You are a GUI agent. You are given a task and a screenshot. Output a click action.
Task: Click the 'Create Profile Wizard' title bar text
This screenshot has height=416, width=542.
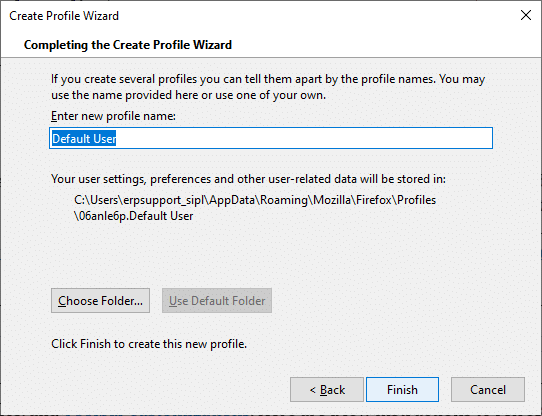click(64, 16)
